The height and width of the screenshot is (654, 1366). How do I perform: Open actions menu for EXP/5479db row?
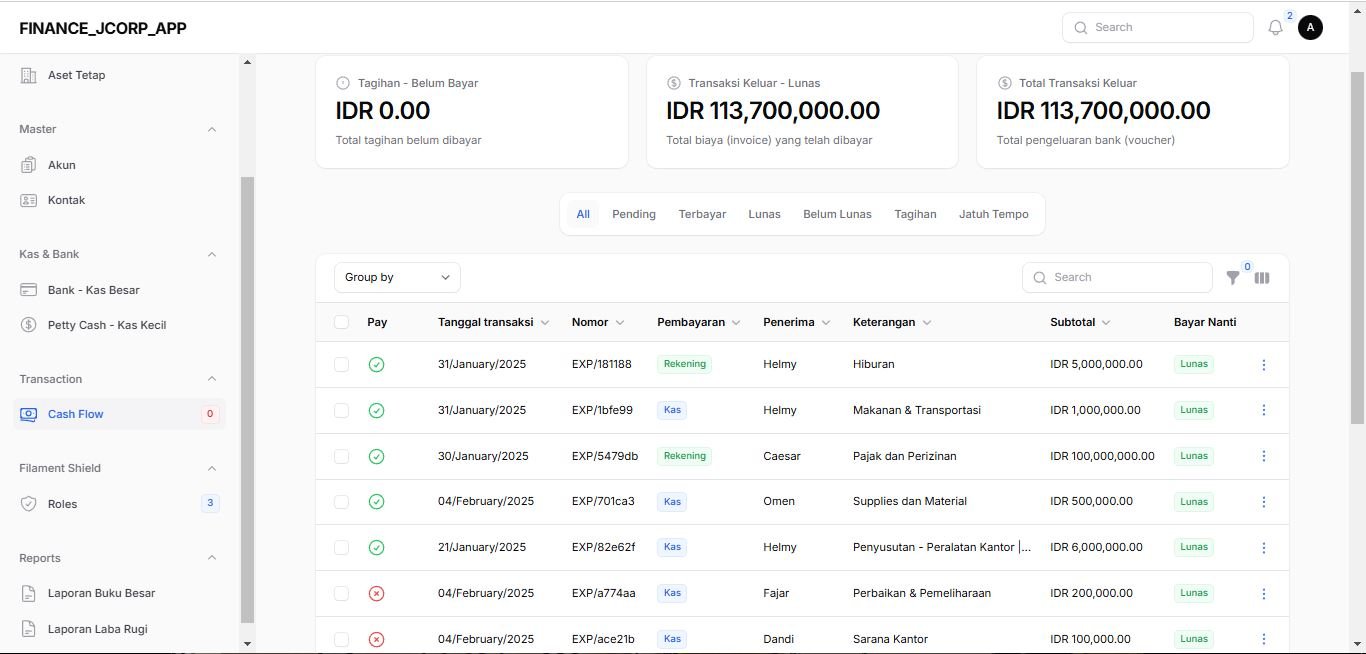tap(1263, 456)
